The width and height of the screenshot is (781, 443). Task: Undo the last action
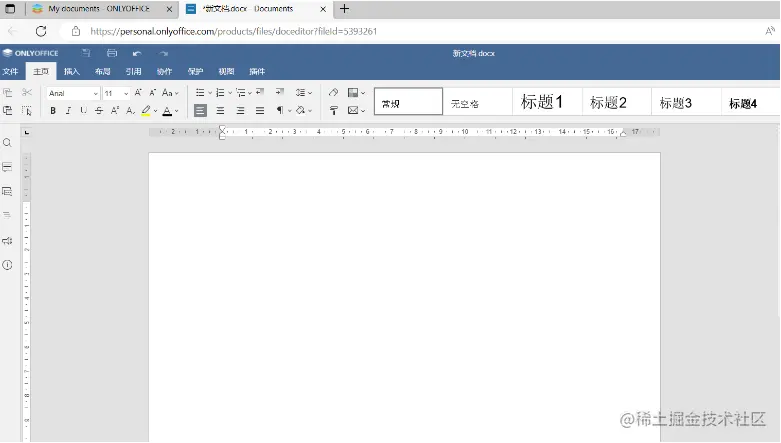coord(137,53)
